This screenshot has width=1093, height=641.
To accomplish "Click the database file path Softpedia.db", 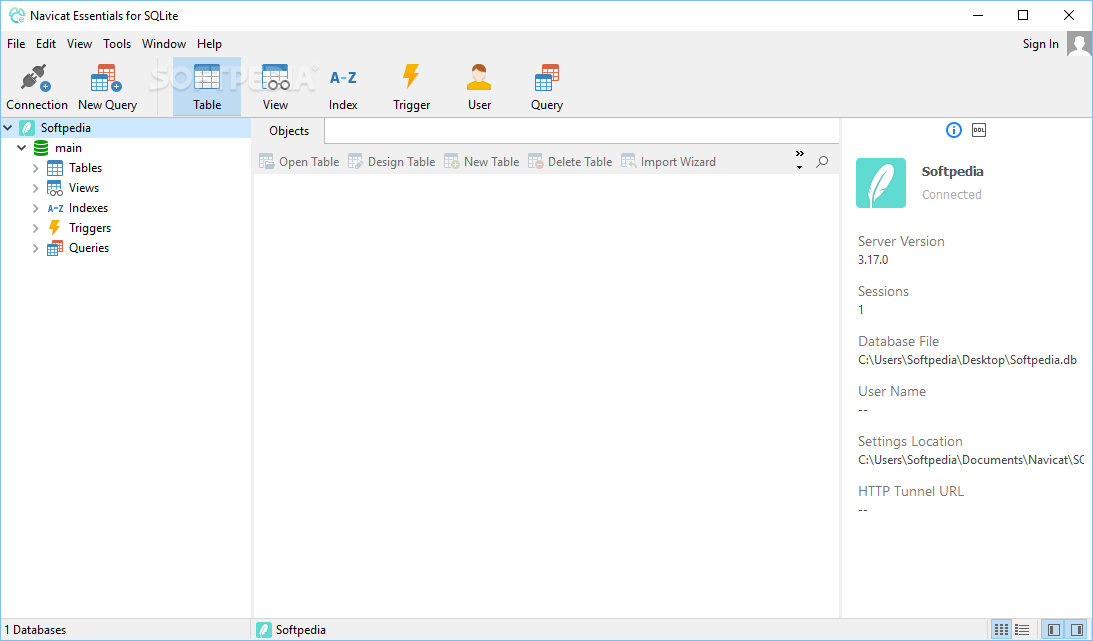I will (968, 360).
